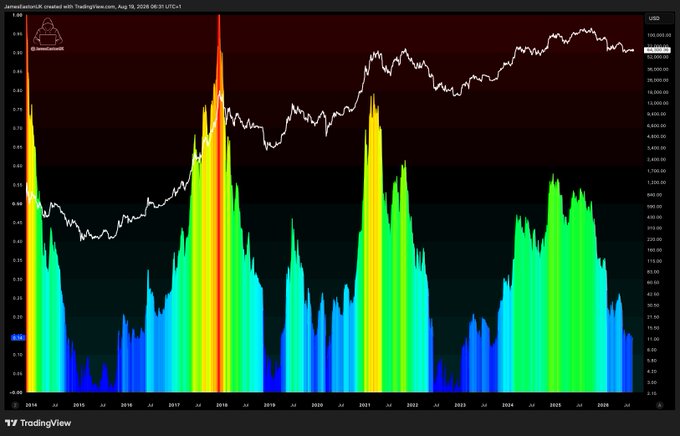Click the 4,800.00 price axis label

point(658,136)
